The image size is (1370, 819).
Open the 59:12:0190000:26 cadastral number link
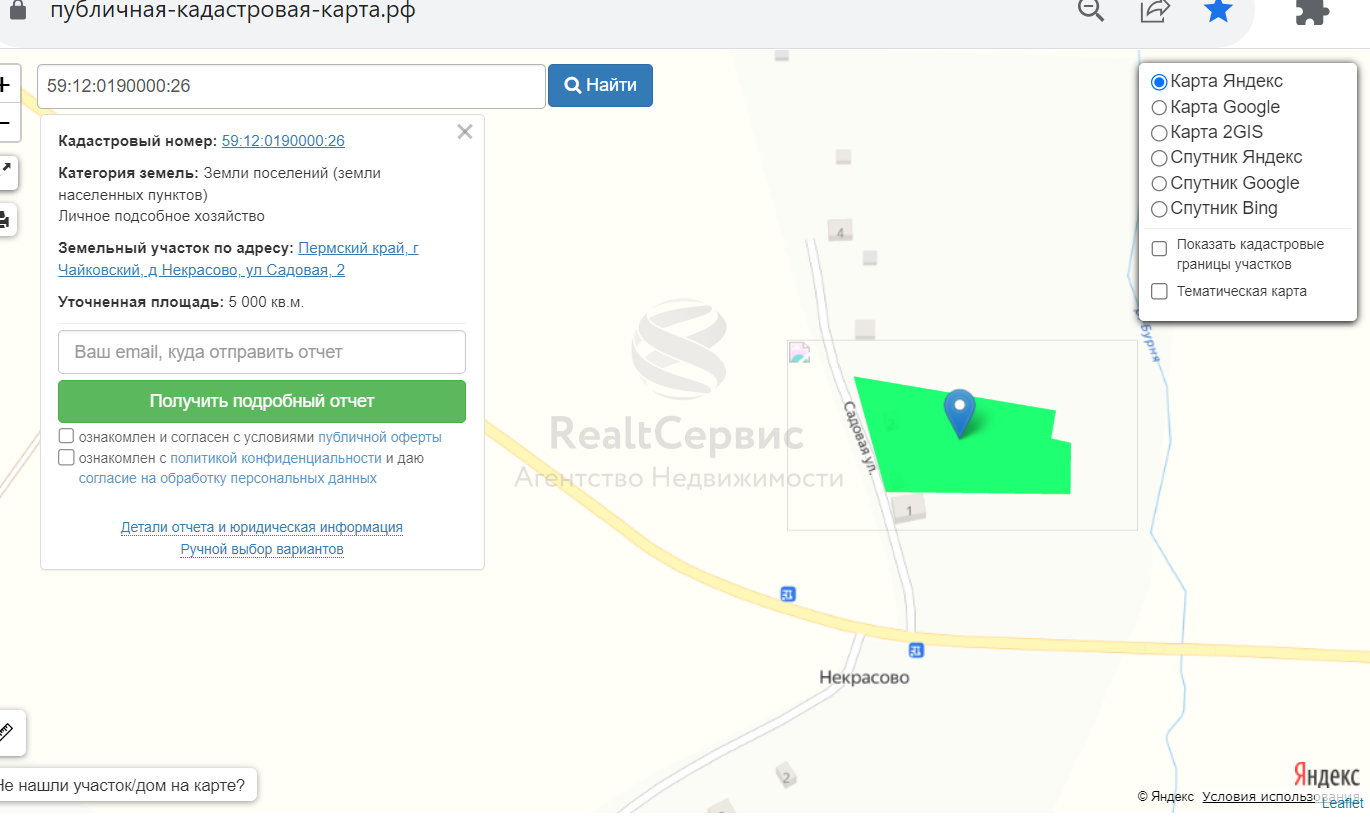click(x=283, y=141)
